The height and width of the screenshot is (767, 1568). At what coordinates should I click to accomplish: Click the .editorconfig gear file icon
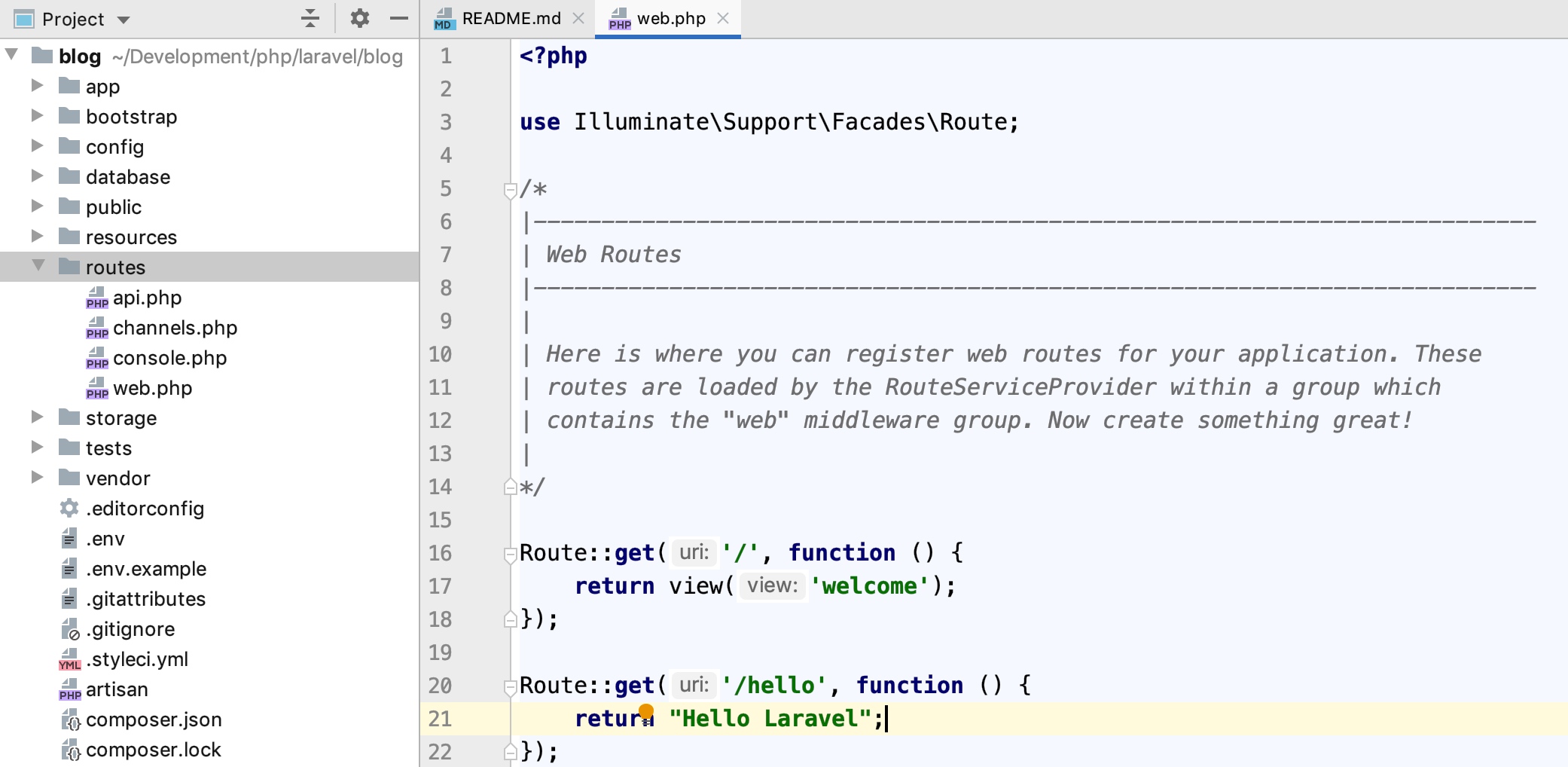click(69, 508)
